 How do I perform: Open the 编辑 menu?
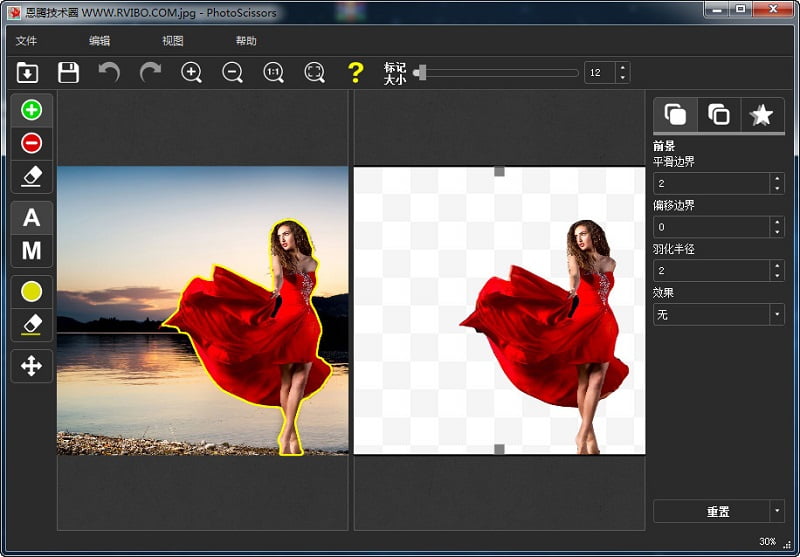(99, 41)
